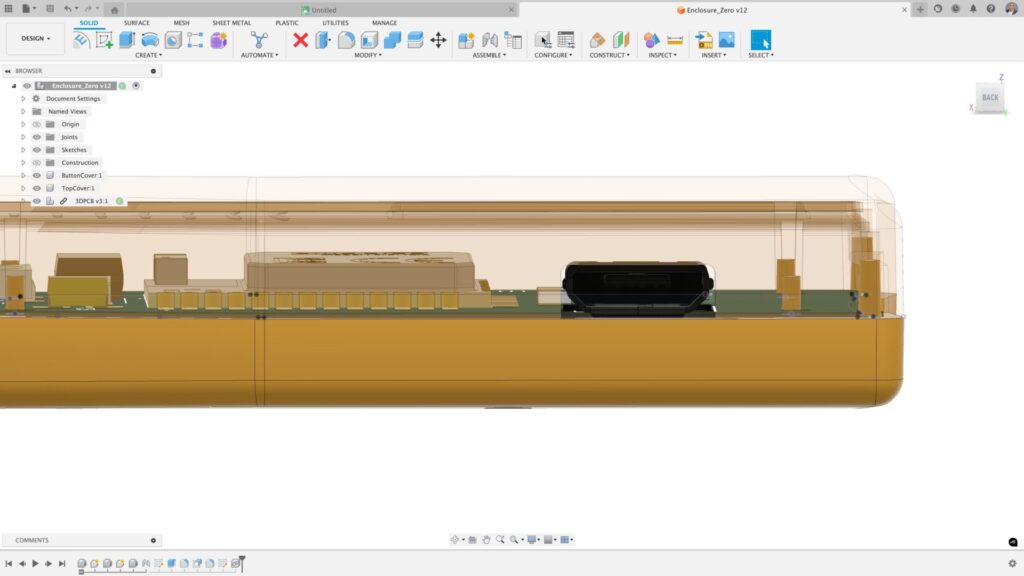The image size is (1024, 576).
Task: Activate the Revolve tool
Action: coord(150,40)
